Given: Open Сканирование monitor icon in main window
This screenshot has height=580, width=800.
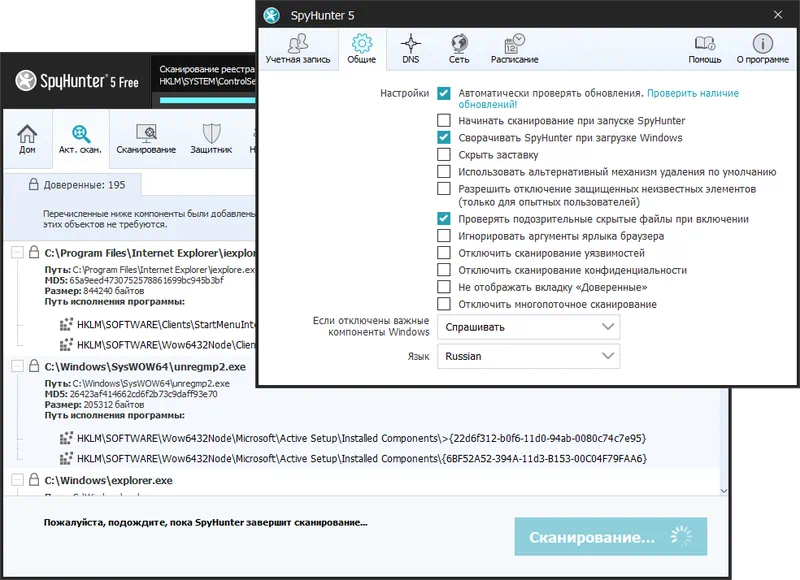Looking at the screenshot, I should point(146,139).
